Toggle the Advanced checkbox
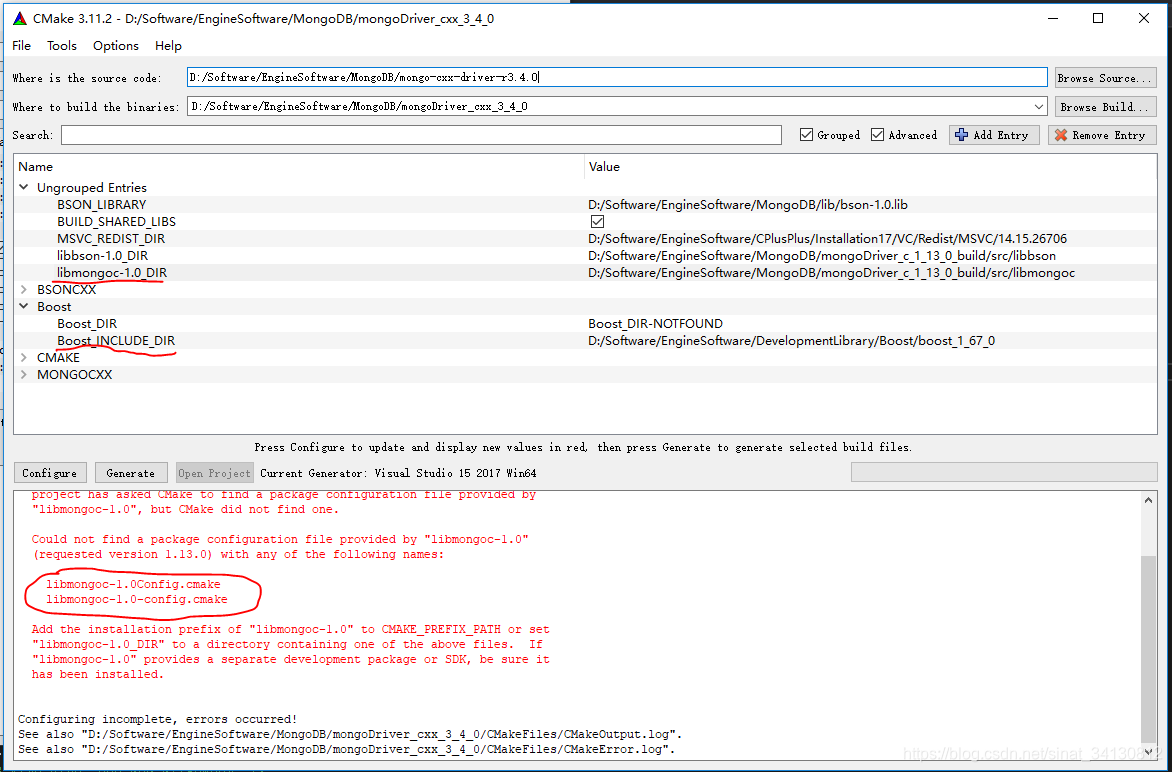The width and height of the screenshot is (1172, 772). pyautogui.click(x=878, y=135)
